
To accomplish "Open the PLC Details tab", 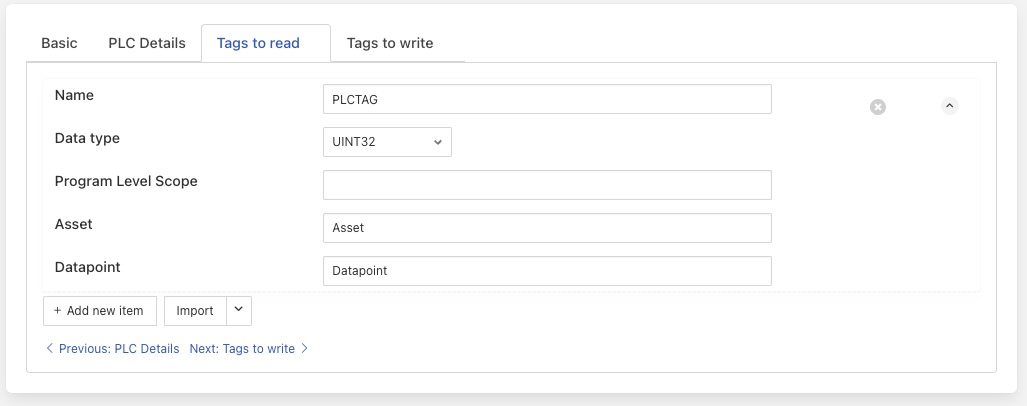I will click(147, 43).
